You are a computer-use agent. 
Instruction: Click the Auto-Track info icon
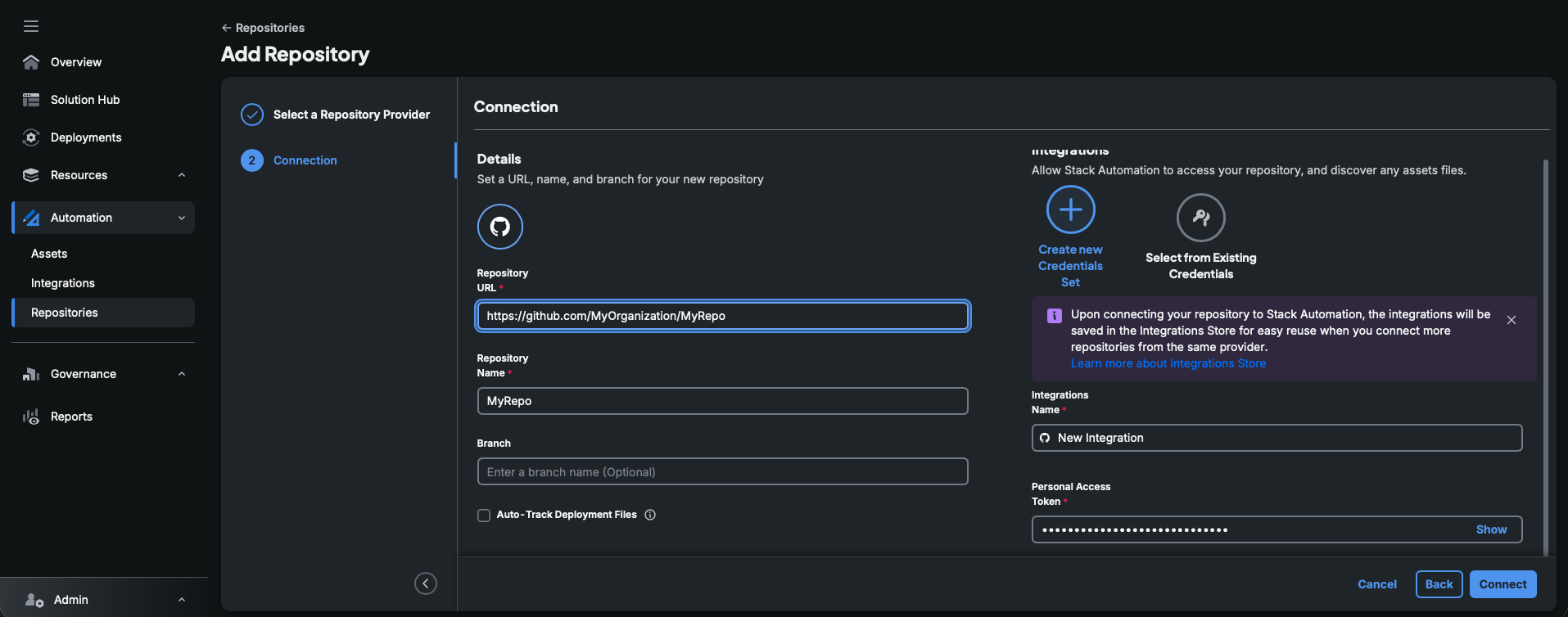pyautogui.click(x=650, y=515)
